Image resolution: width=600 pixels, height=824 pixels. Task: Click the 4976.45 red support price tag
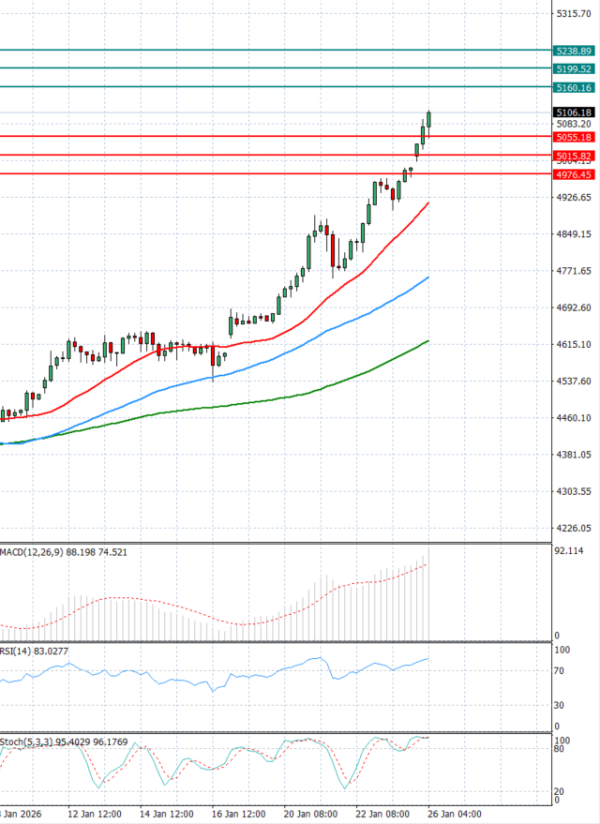[573, 175]
